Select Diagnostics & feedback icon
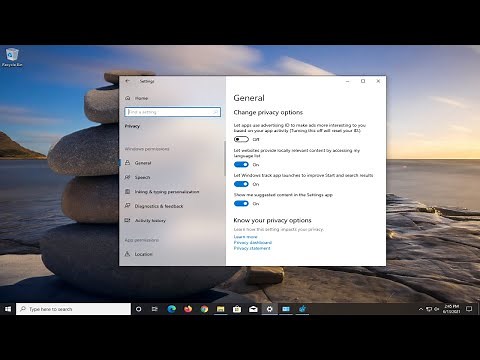The height and width of the screenshot is (360, 480). 127,206
